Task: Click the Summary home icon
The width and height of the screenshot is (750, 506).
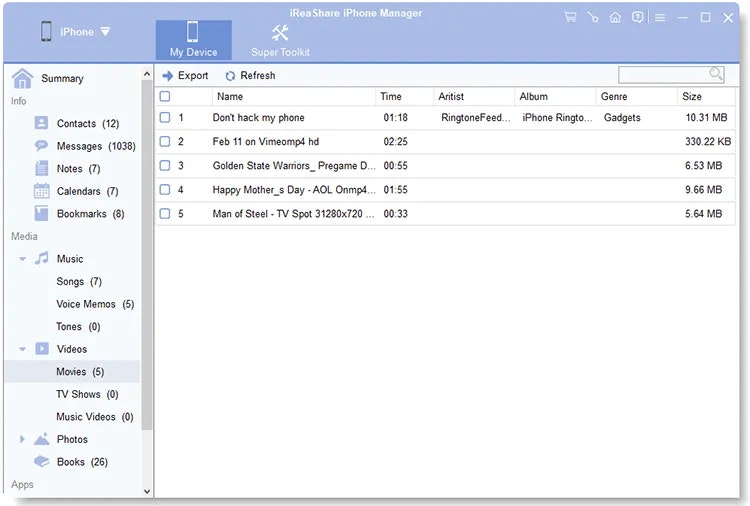Action: 22,78
